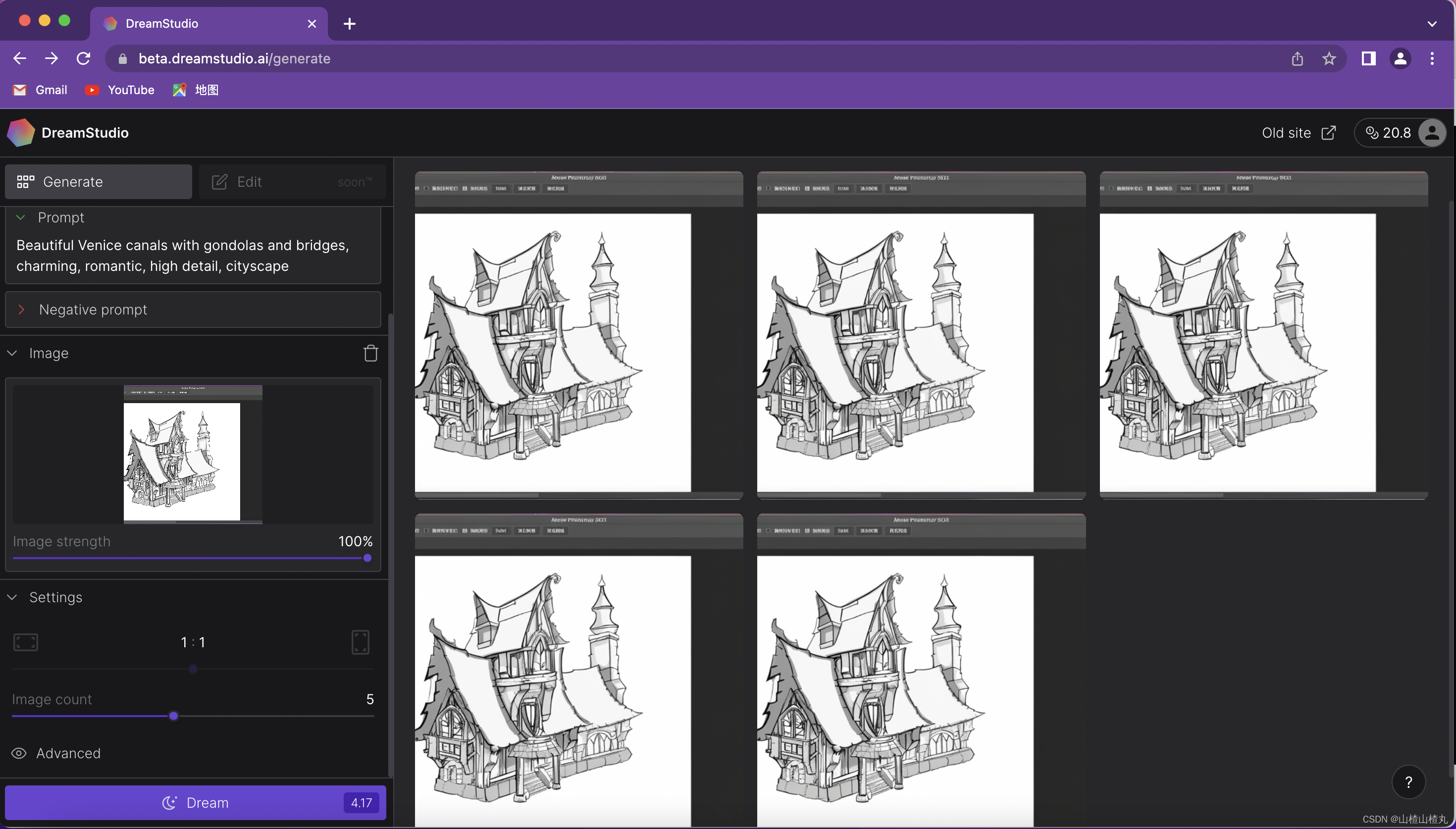Reload the page in the browser

[84, 58]
